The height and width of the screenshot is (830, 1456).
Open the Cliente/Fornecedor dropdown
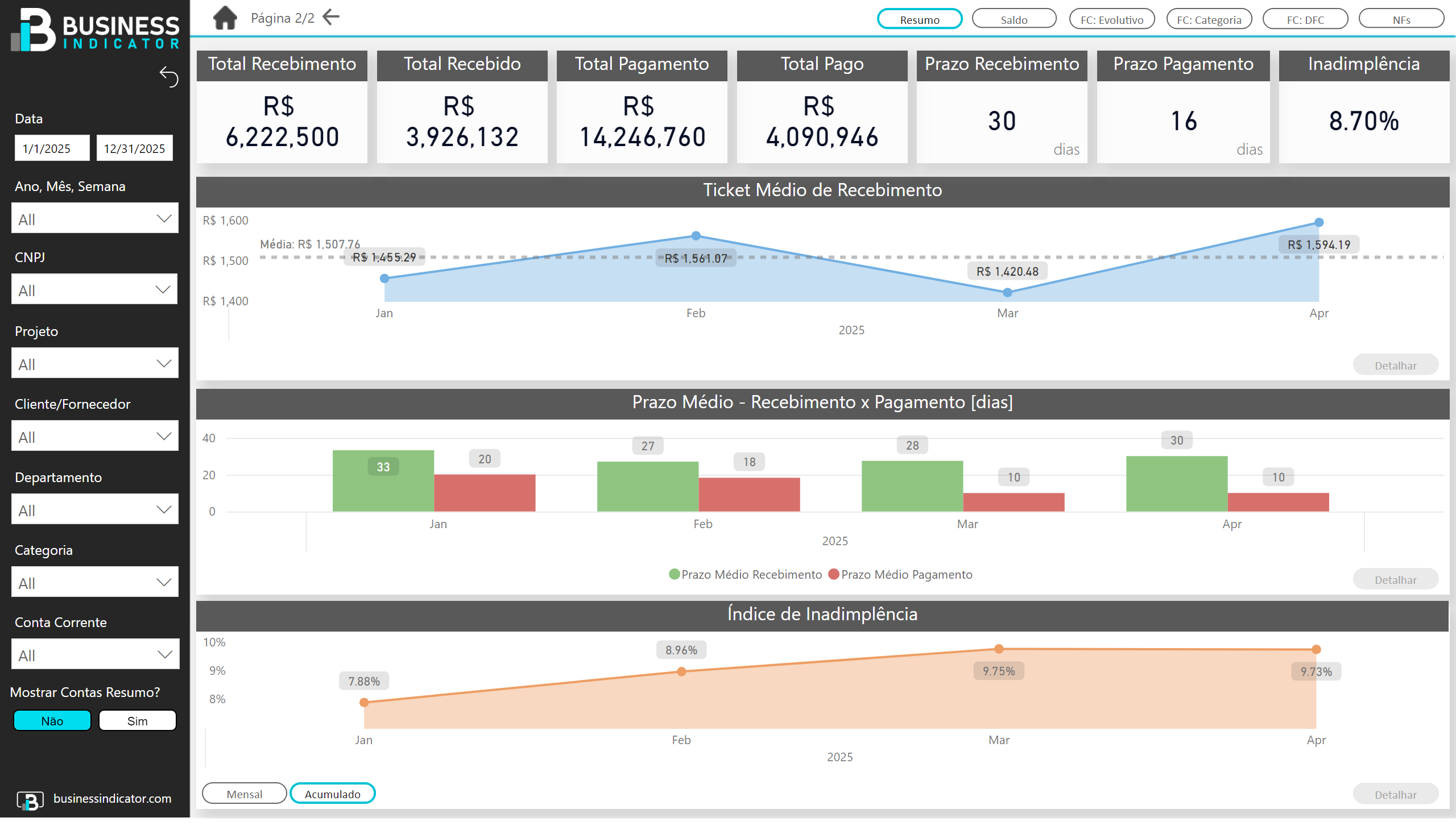click(94, 437)
